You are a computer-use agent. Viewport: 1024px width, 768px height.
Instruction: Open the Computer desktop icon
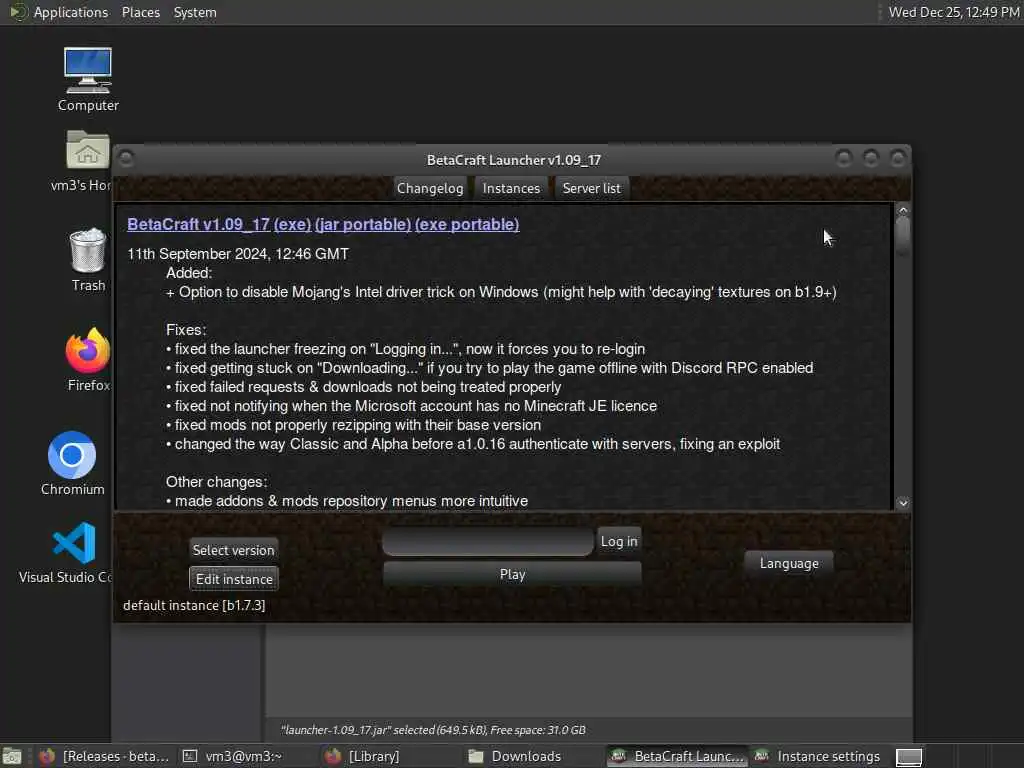pos(88,78)
